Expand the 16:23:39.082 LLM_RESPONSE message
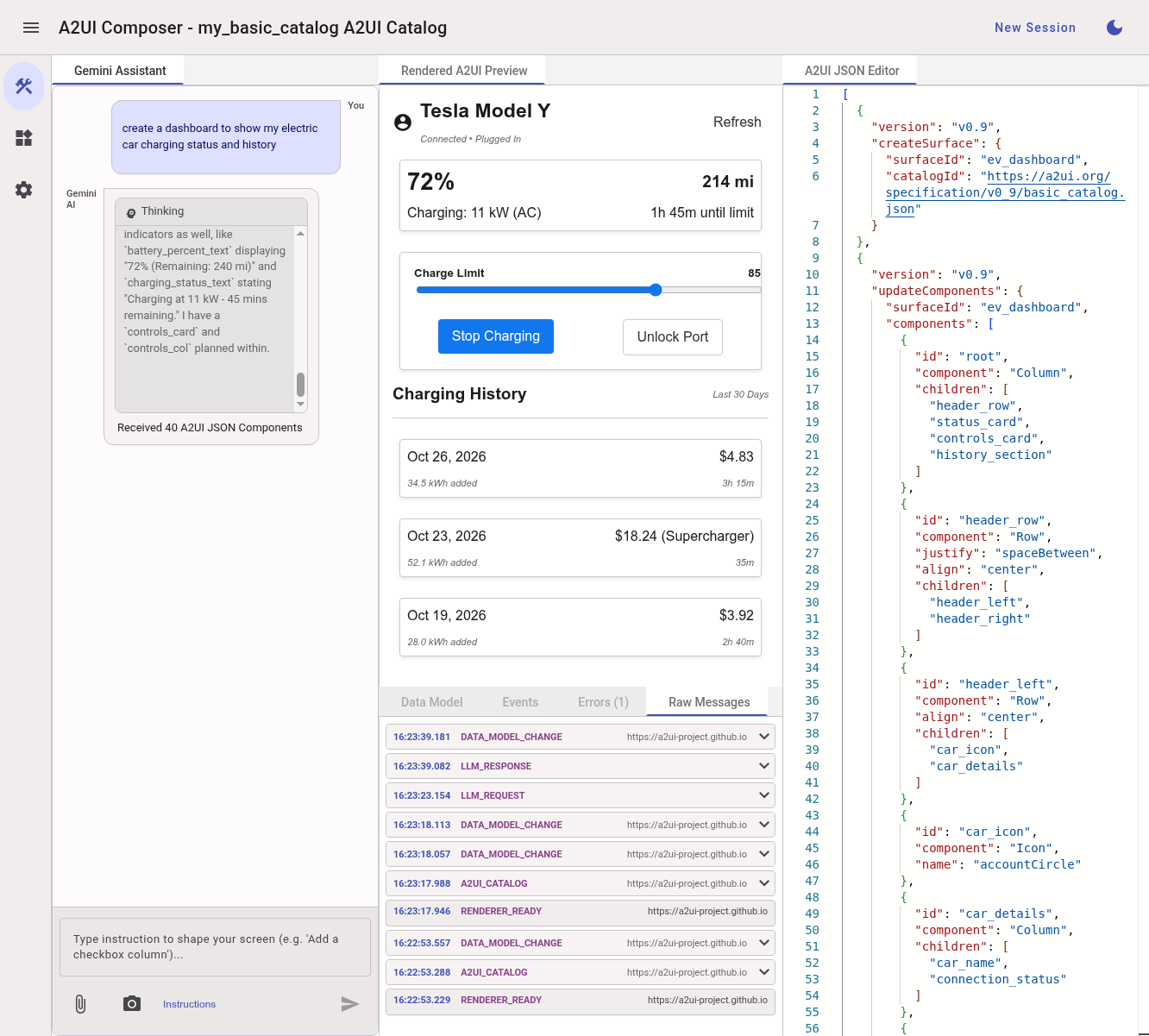 581,766
